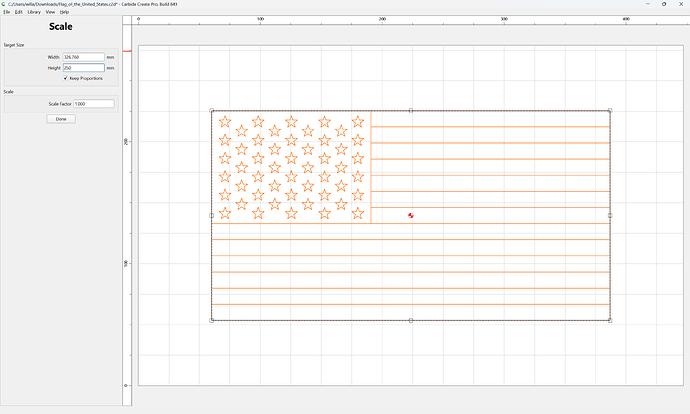Image resolution: width=690 pixels, height=414 pixels.
Task: Click the bottom-center selection handle of the flag
Action: (x=411, y=320)
